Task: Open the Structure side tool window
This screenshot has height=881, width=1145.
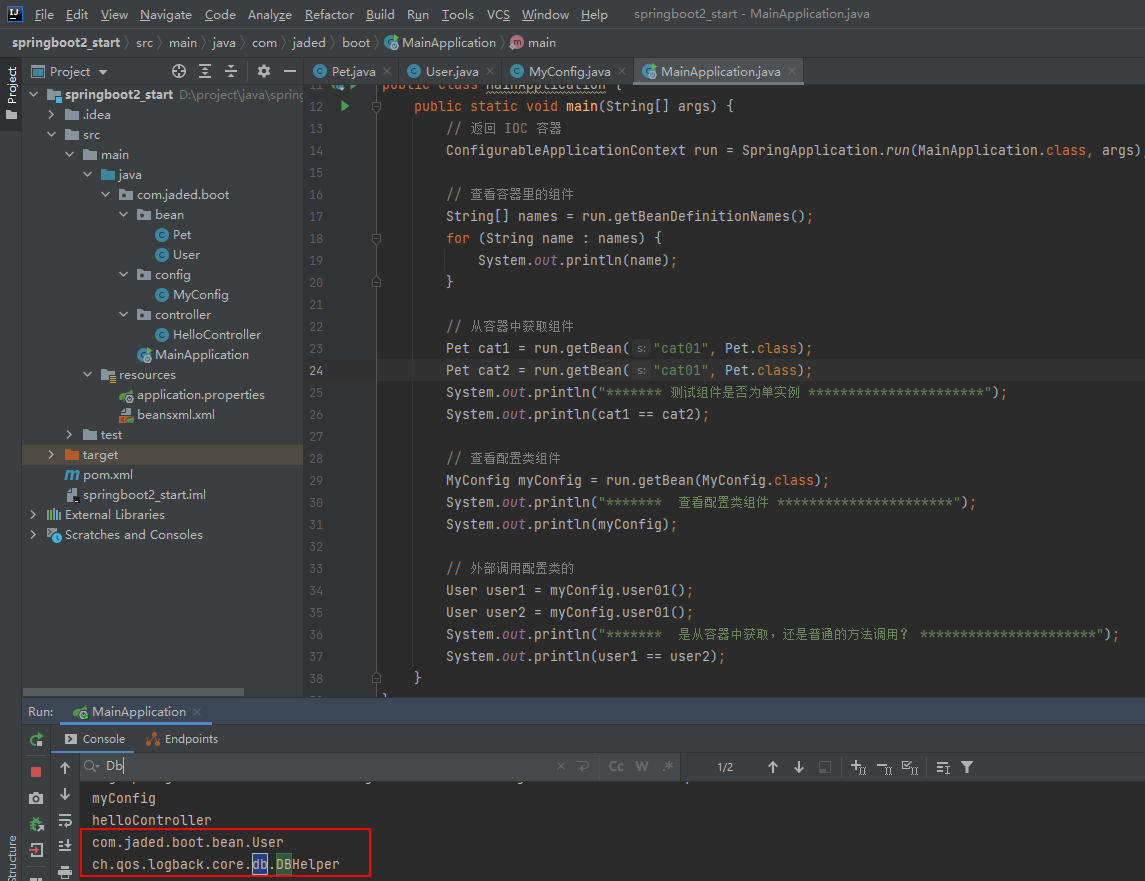Action: [x=12, y=857]
